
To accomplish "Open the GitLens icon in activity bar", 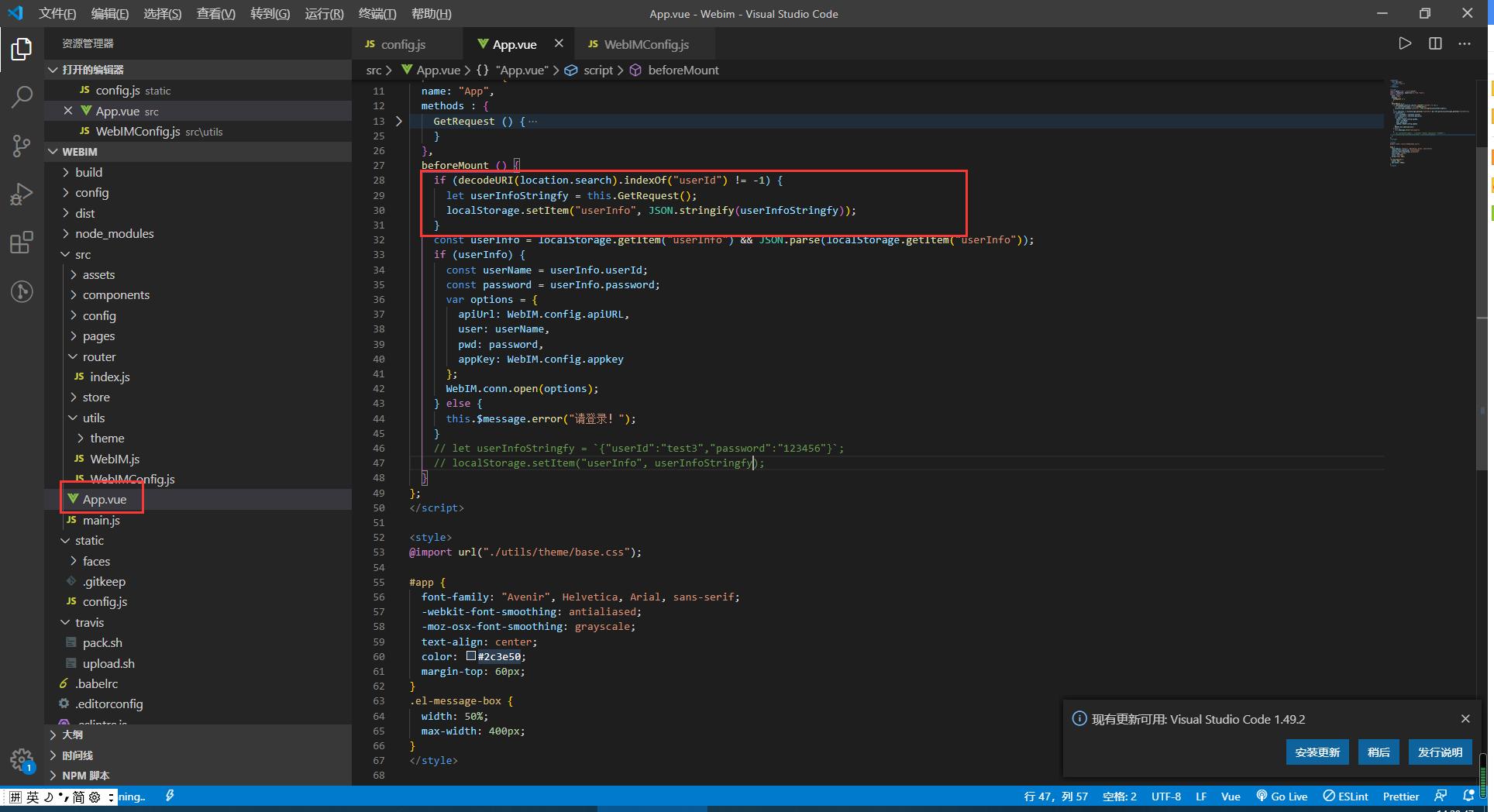I will (x=22, y=291).
